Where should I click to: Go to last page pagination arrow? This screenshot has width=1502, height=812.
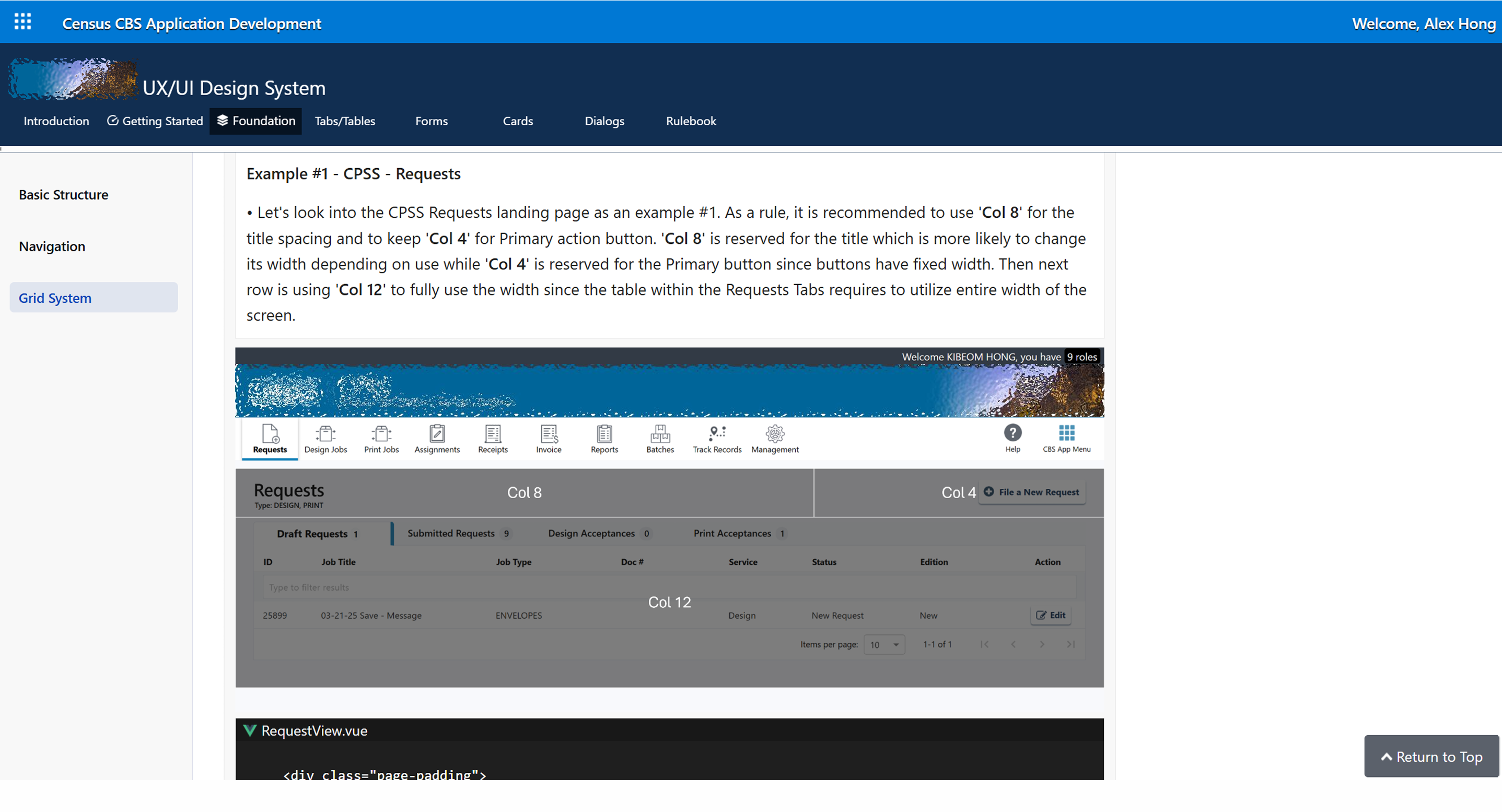pyautogui.click(x=1070, y=644)
